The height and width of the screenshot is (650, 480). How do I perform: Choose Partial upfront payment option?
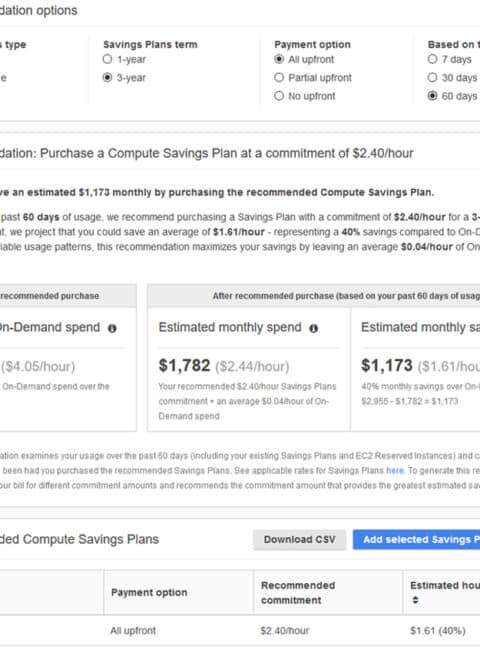pyautogui.click(x=279, y=78)
